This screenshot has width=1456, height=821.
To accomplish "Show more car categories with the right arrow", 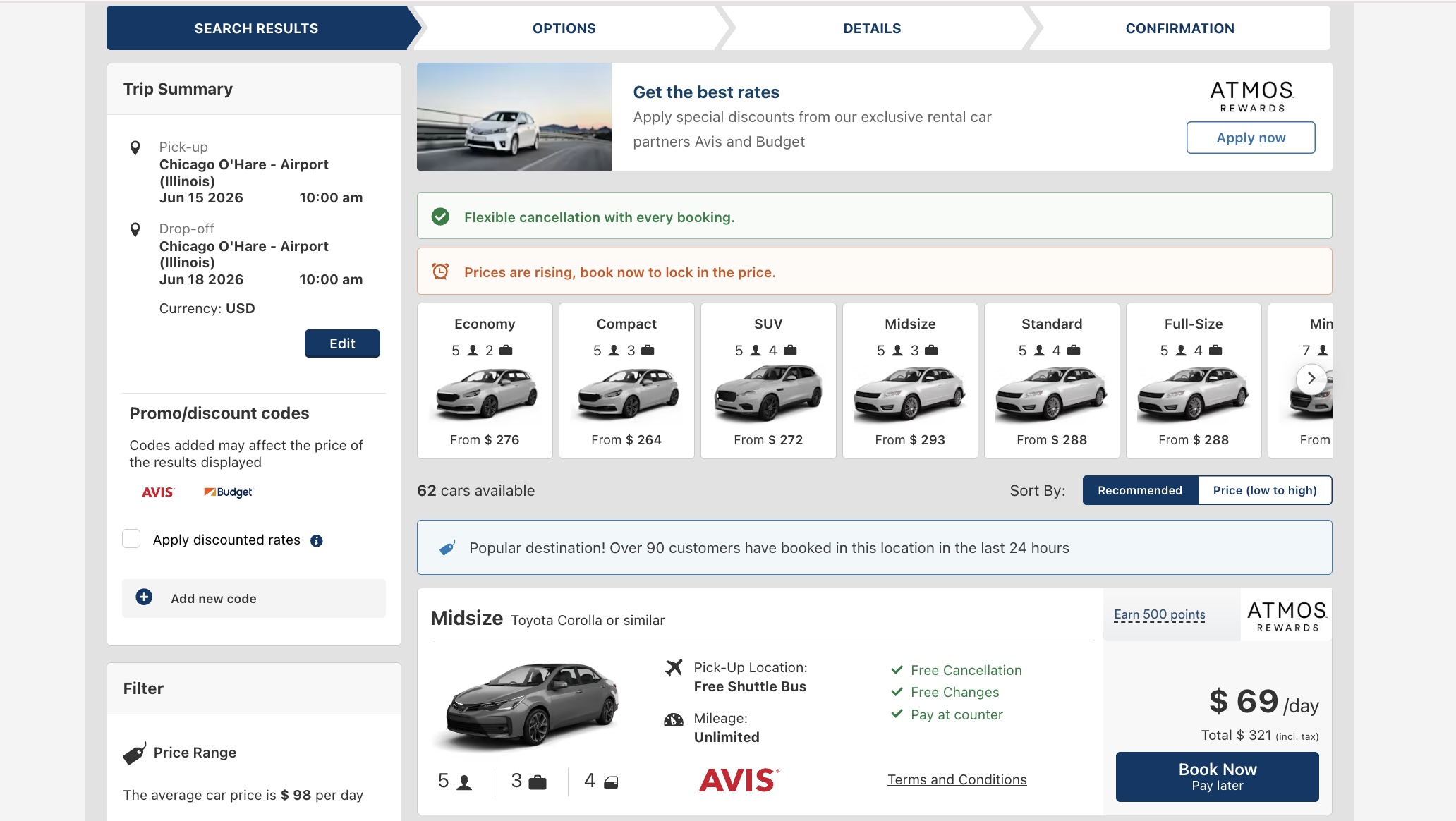I will coord(1311,379).
